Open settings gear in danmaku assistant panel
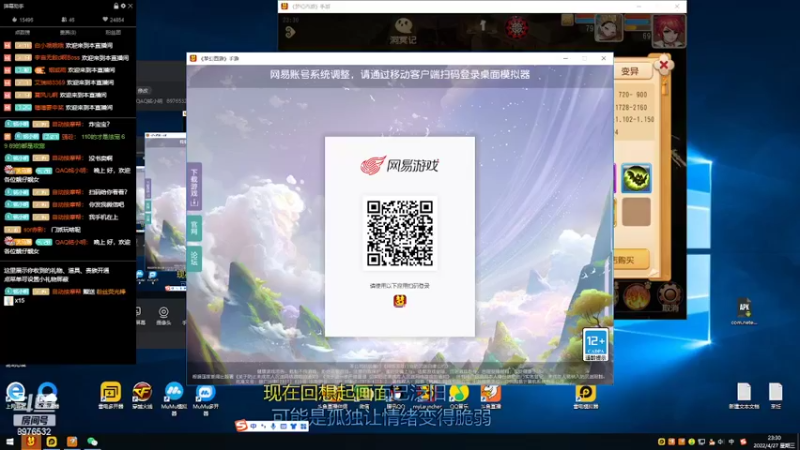Viewport: 800px width, 450px height. click(x=123, y=6)
